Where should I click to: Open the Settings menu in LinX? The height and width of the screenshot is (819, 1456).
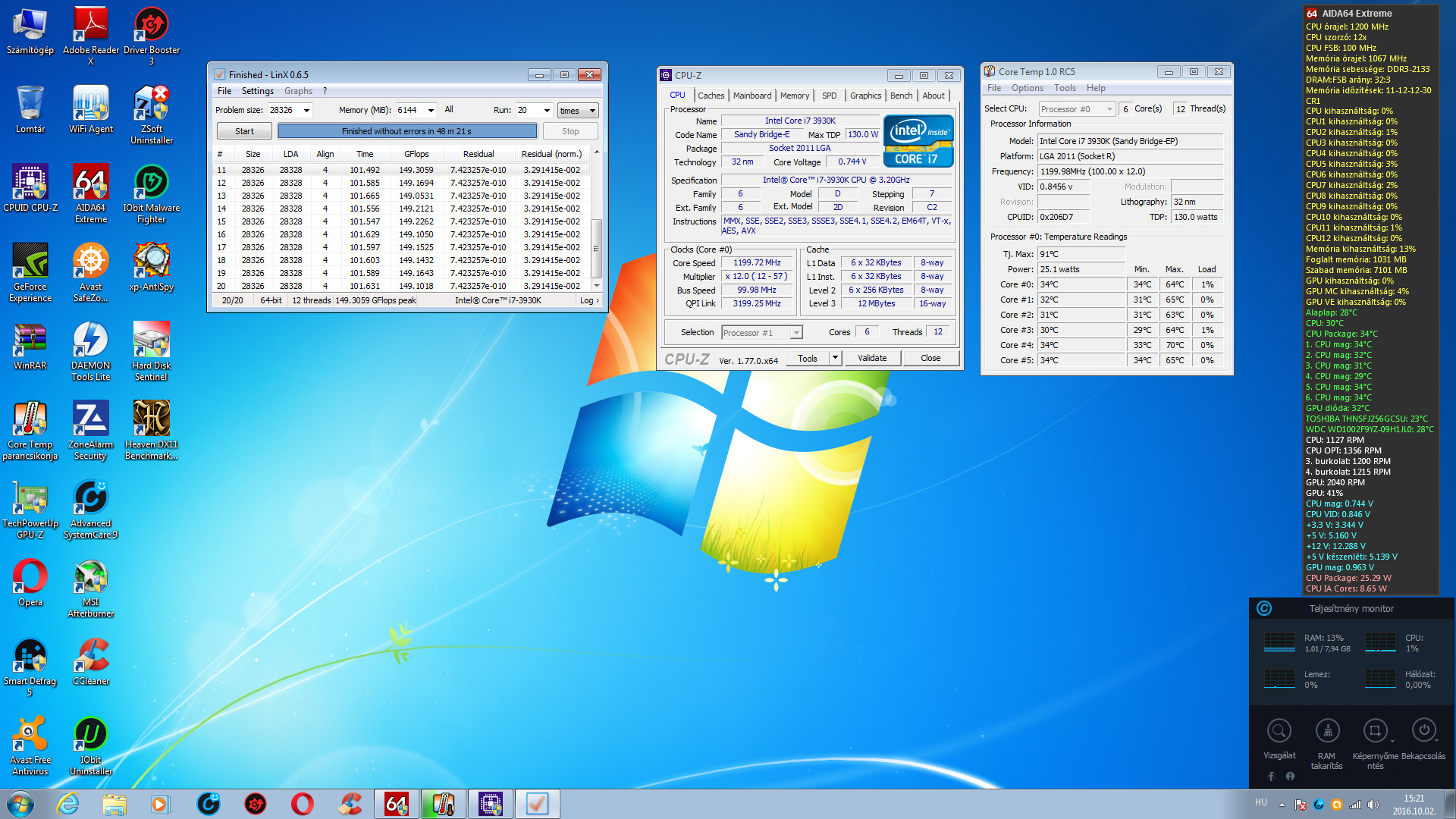[x=257, y=91]
